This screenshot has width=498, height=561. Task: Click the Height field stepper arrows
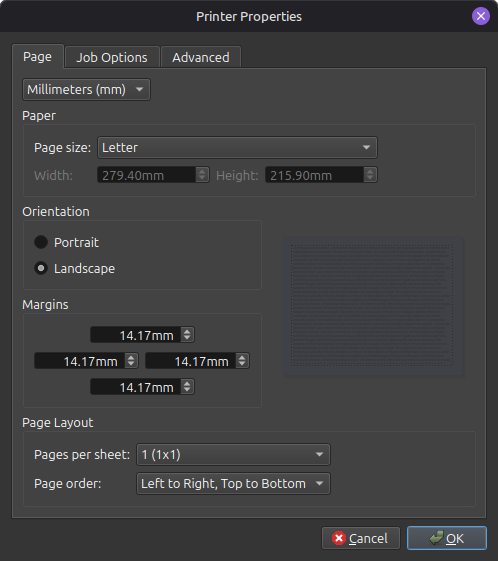(x=370, y=175)
